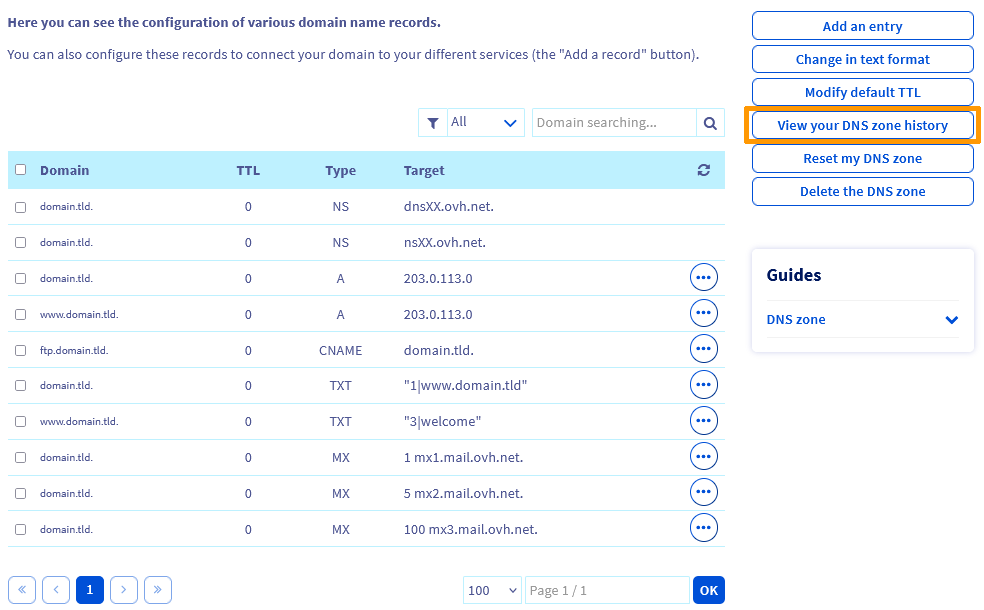Open actions for the A record of domain.tld

(x=704, y=277)
